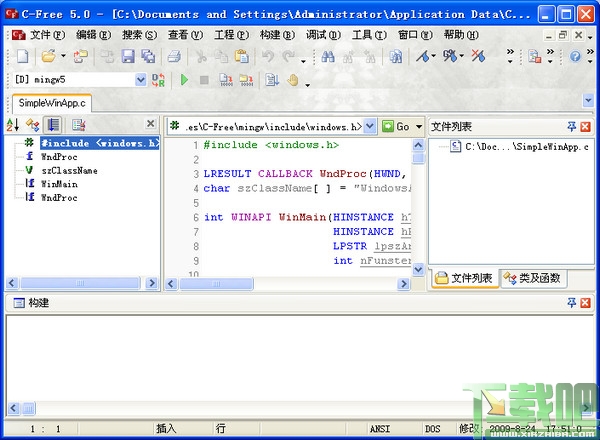
Task: Click the Redo arrow icon
Action: click(x=288, y=57)
